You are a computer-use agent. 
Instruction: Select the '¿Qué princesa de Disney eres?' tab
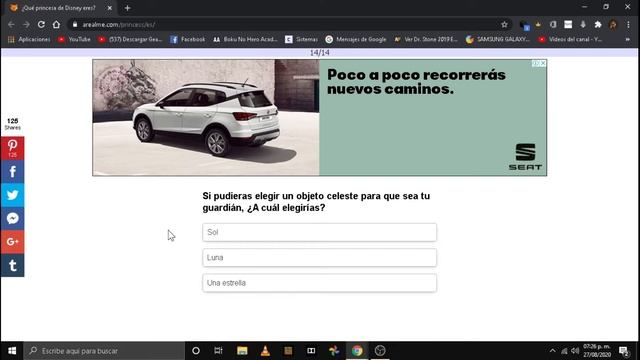(59, 8)
